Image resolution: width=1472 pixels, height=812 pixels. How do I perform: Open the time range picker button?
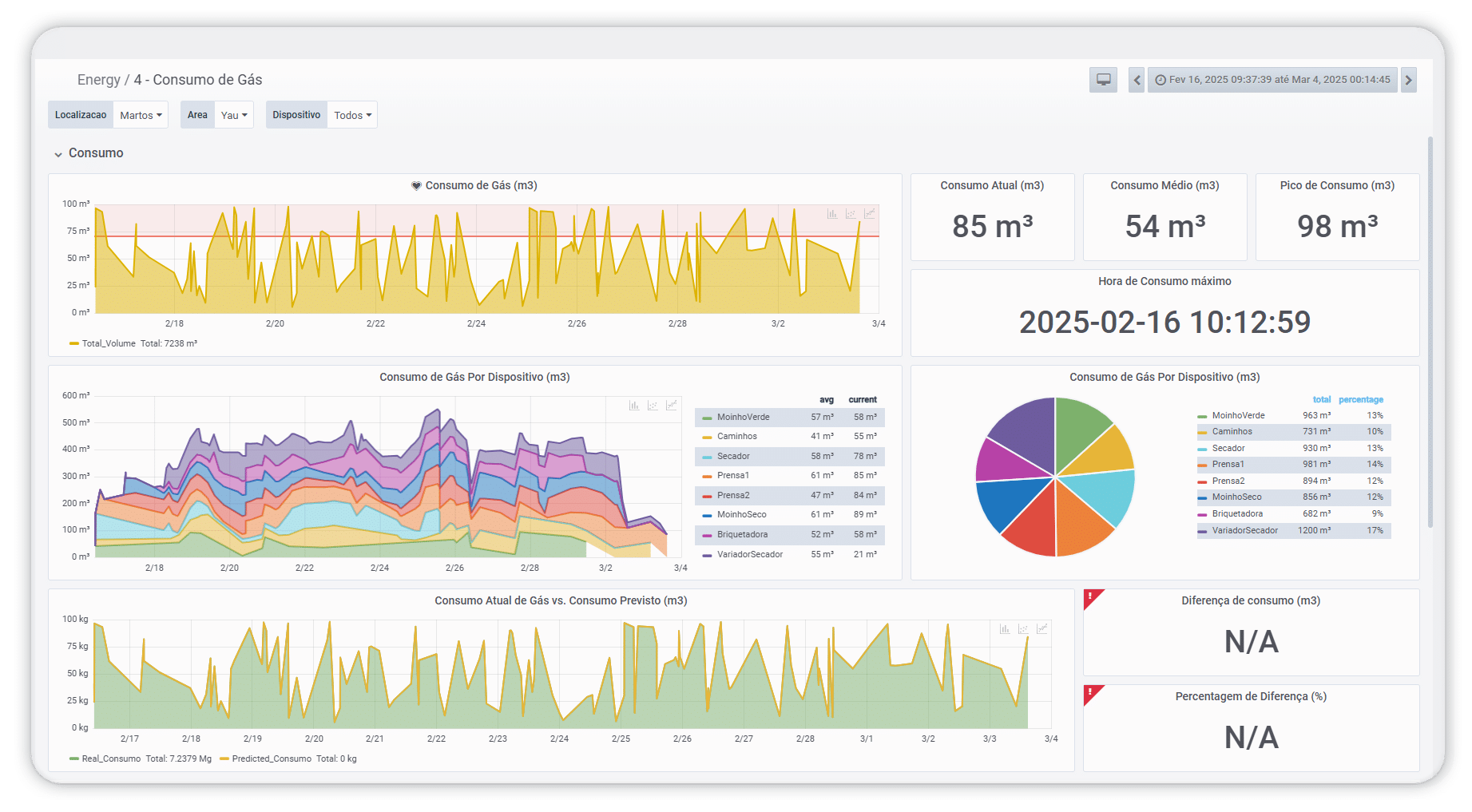point(1272,80)
